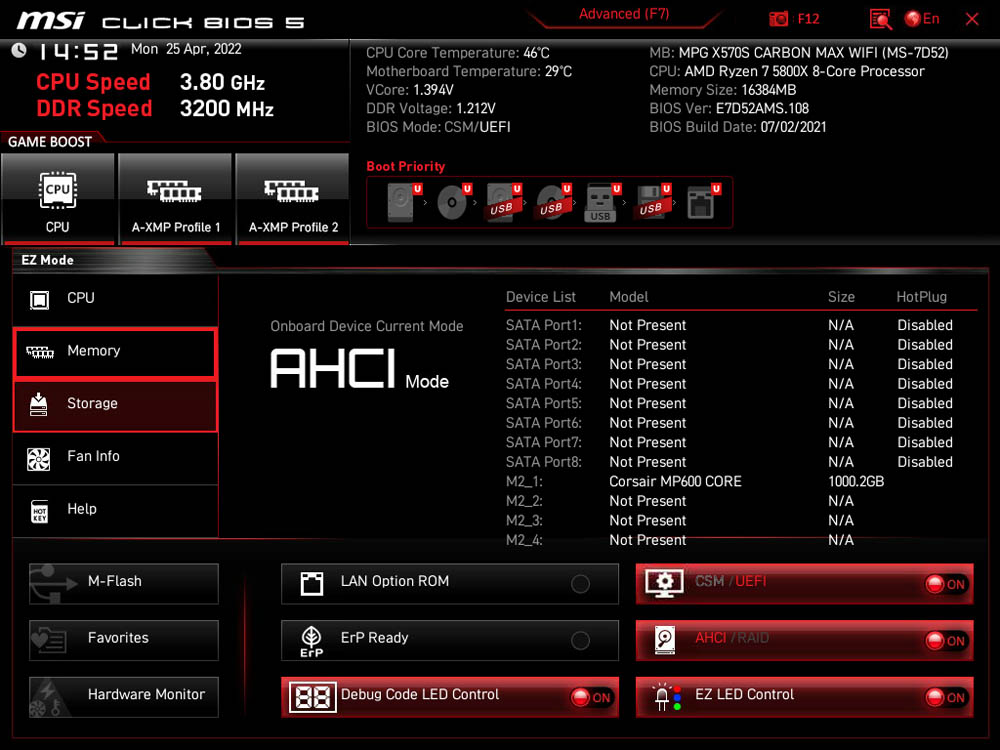1000x750 pixels.
Task: Click the GAME BOOST heading
Action: (50, 142)
